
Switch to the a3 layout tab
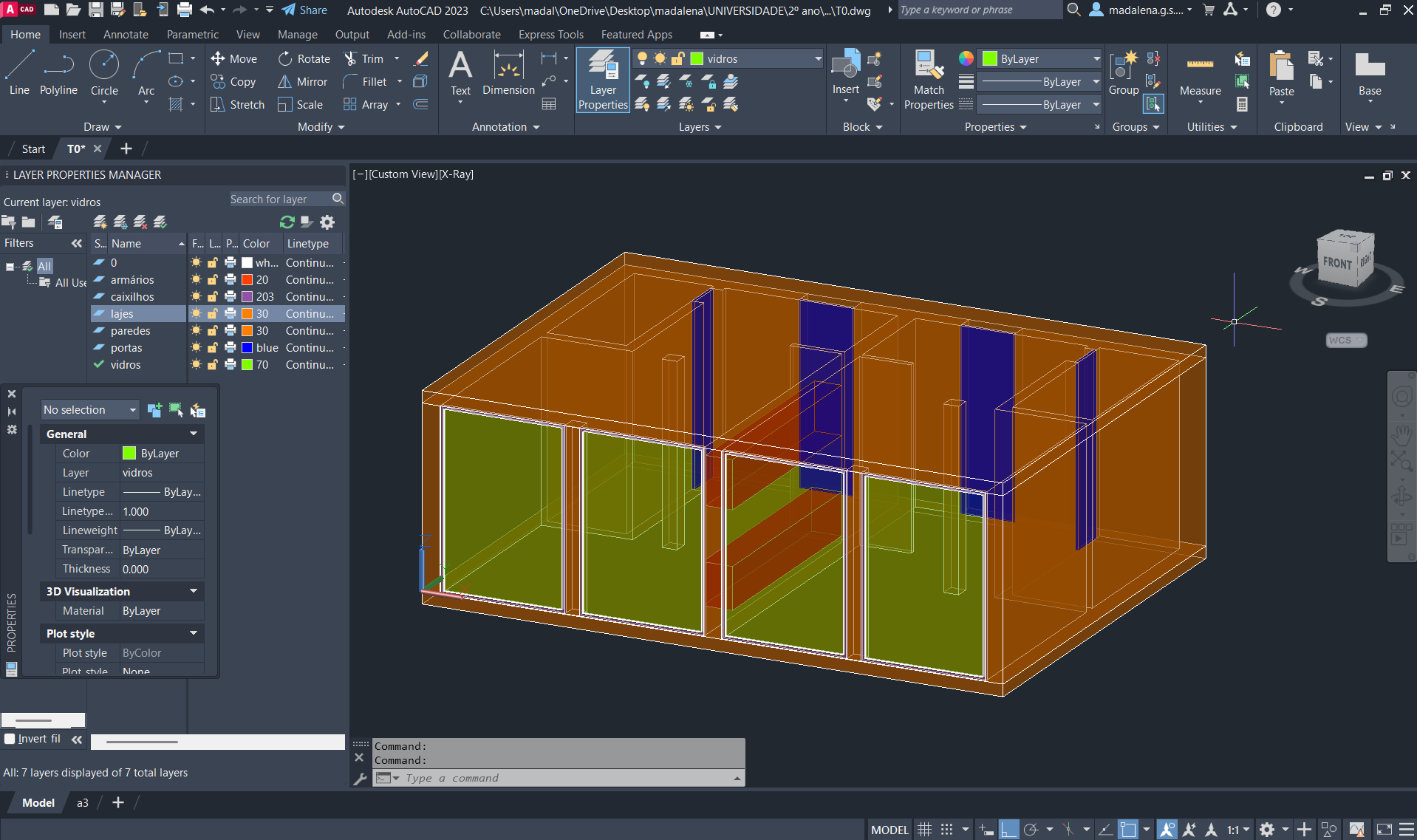pyautogui.click(x=83, y=803)
